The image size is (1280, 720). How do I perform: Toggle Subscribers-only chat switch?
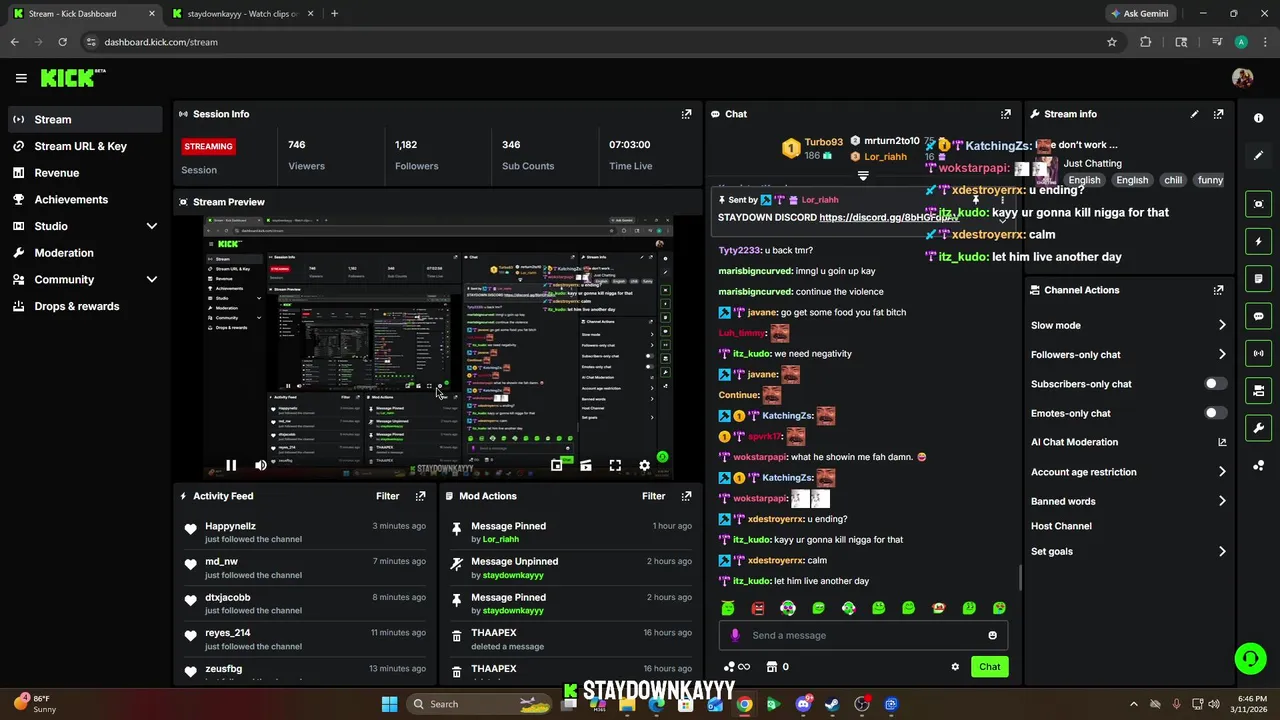[1215, 384]
